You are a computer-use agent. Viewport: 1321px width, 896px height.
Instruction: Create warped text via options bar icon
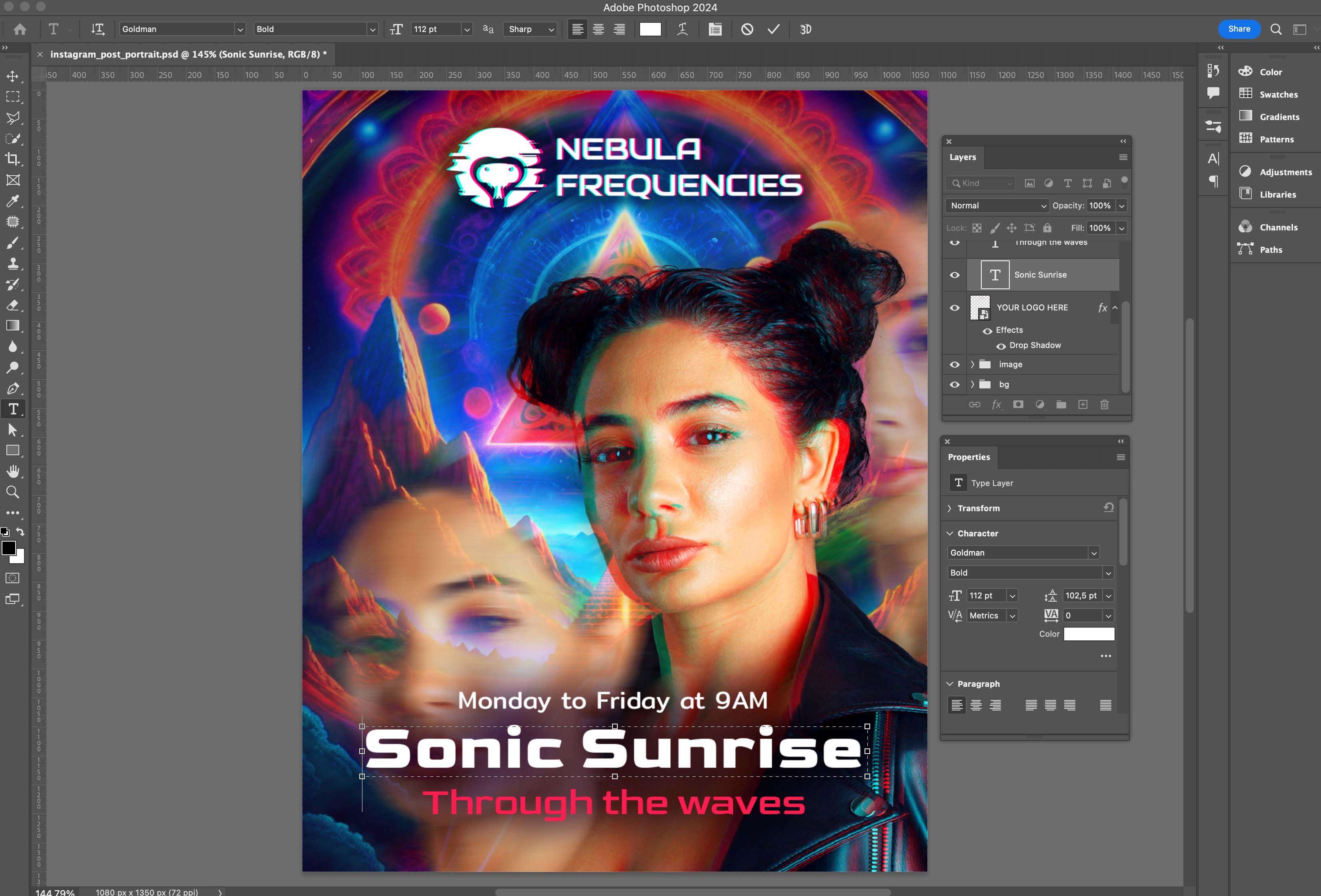682,29
